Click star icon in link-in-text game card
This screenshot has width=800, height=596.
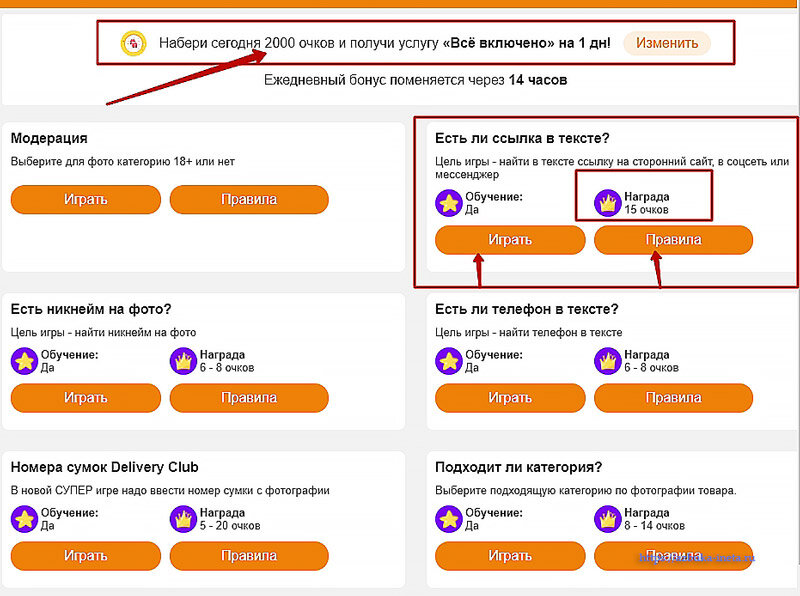click(449, 203)
